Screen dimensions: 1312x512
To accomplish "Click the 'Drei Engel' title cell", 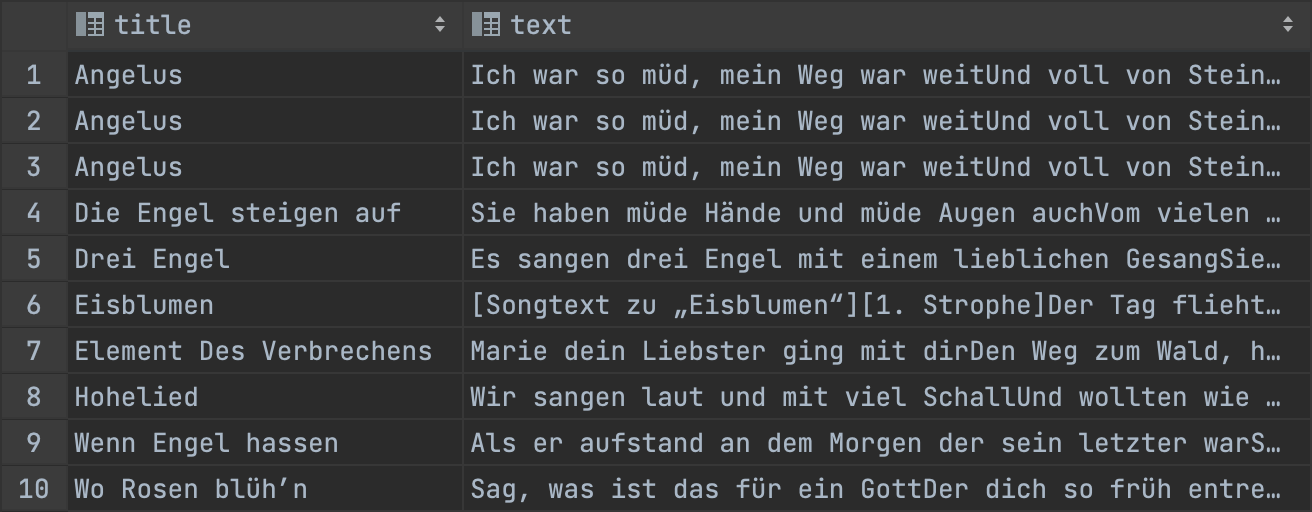I will tap(152, 259).
